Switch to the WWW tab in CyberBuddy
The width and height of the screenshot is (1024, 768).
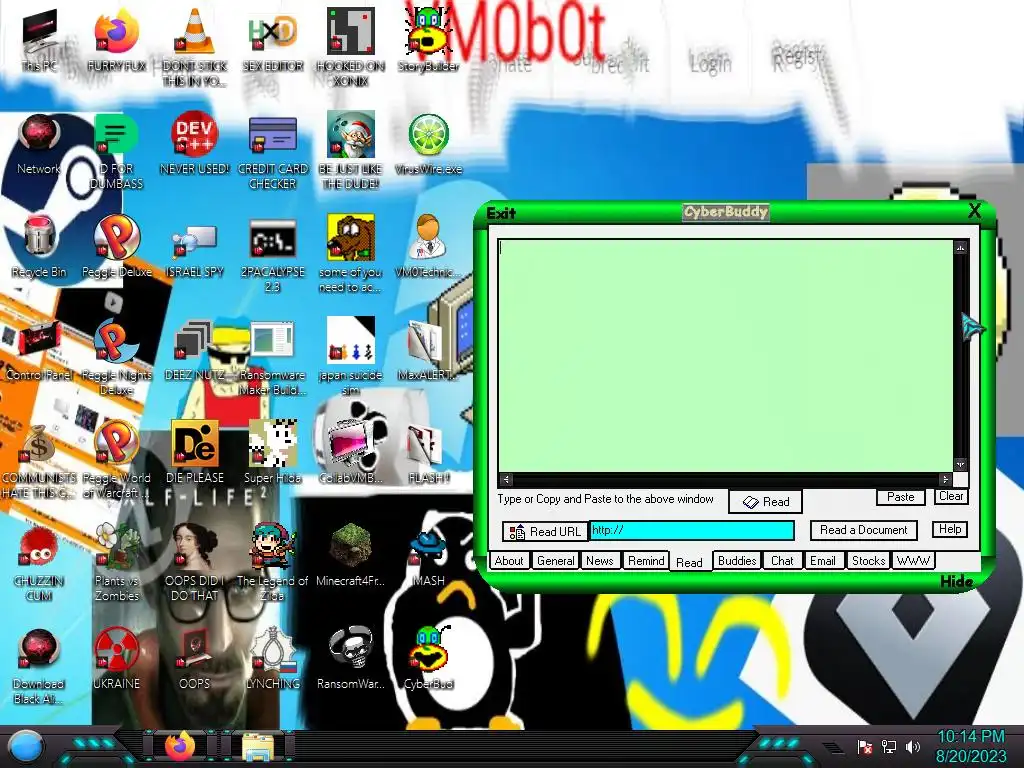(913, 561)
